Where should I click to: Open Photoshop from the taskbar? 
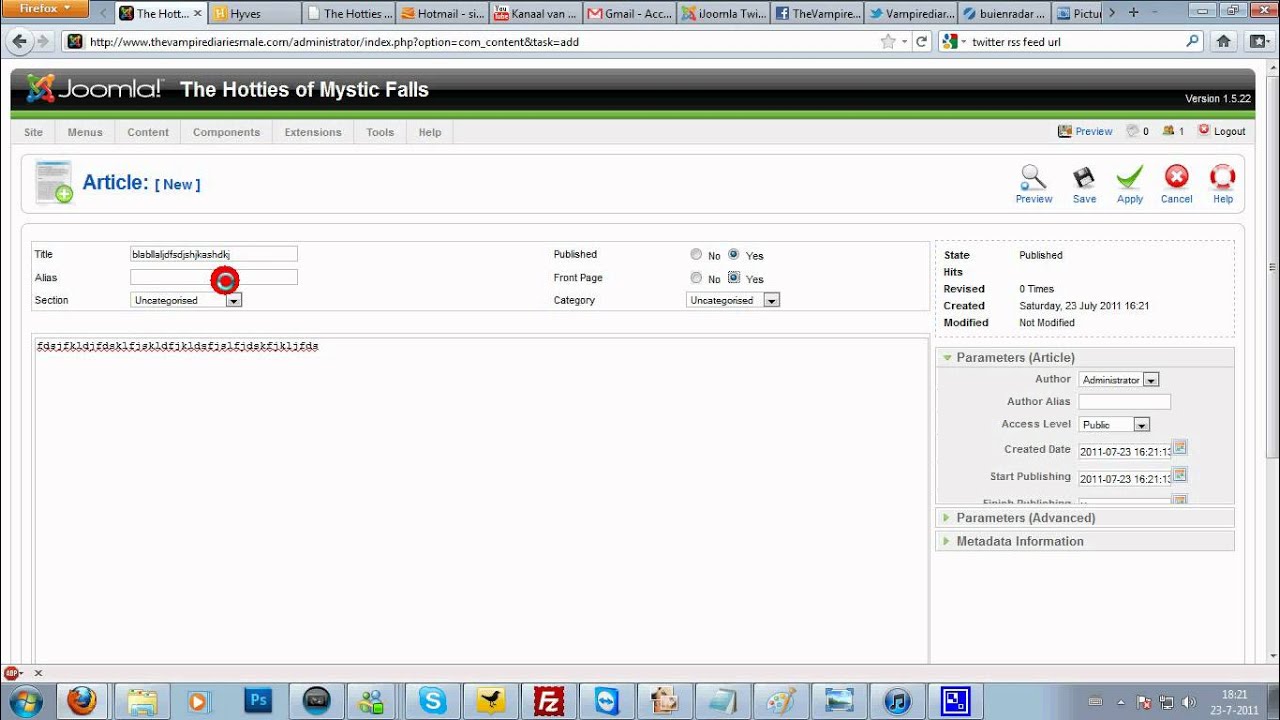(258, 700)
